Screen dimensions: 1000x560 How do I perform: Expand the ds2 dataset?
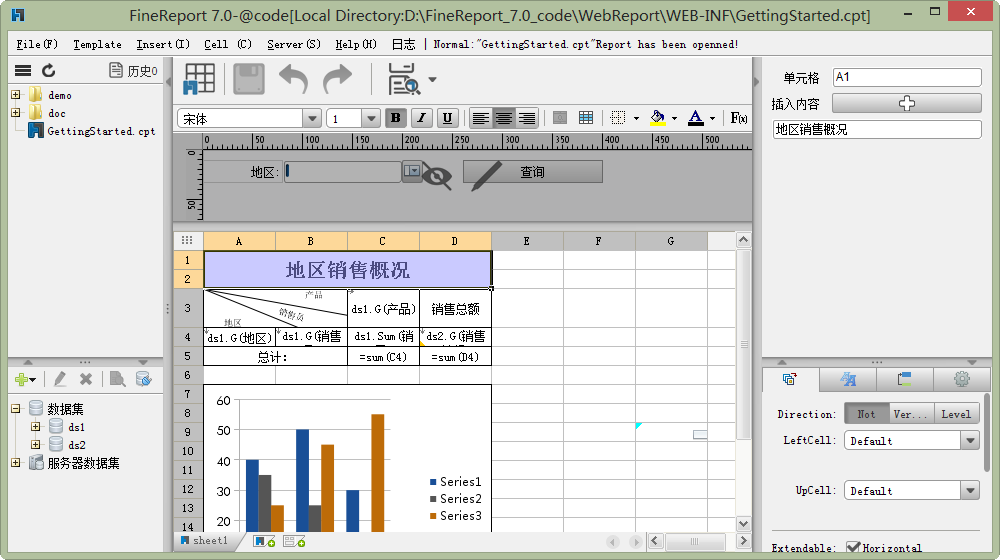[36, 444]
